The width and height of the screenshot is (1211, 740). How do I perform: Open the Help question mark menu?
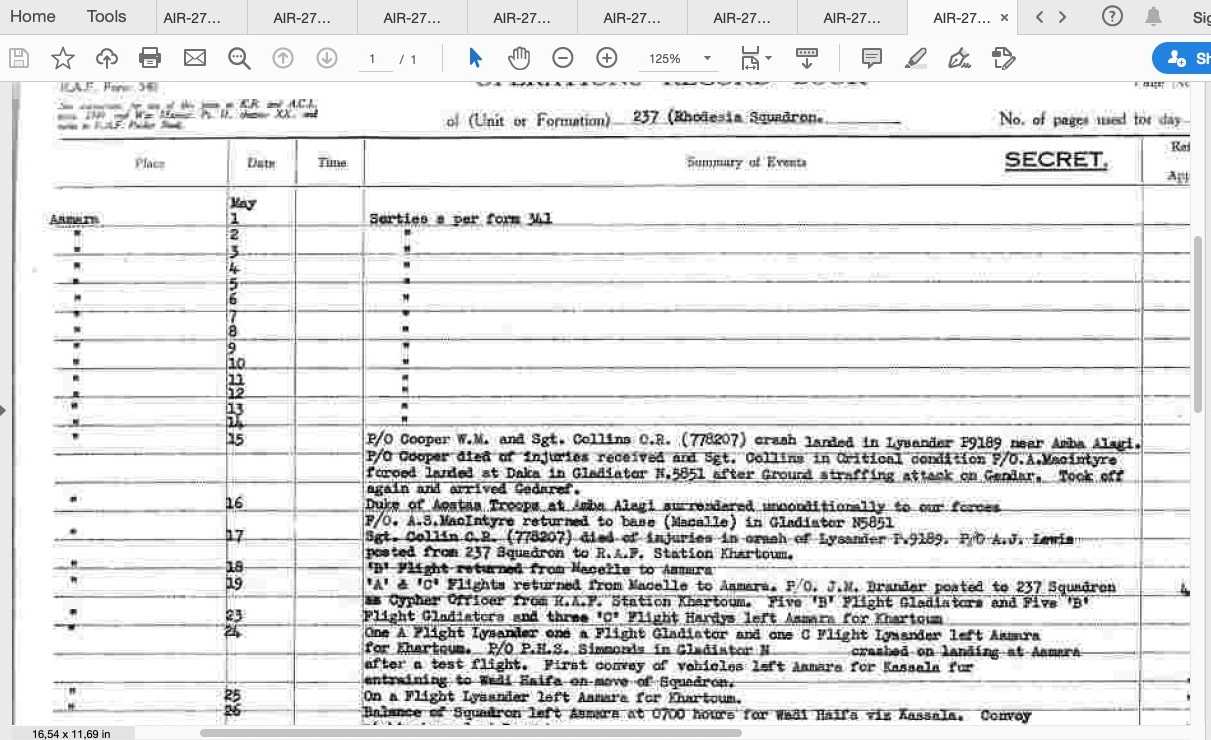[1111, 16]
